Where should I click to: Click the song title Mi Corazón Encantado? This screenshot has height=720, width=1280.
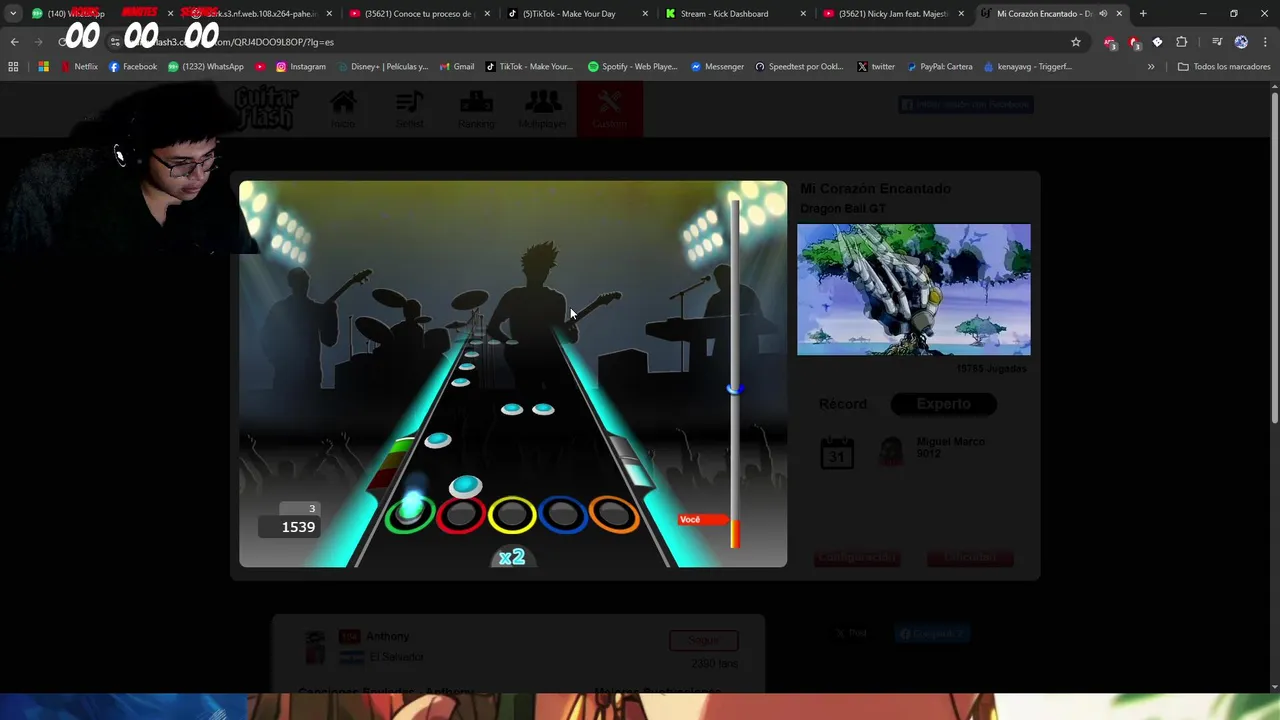[875, 189]
